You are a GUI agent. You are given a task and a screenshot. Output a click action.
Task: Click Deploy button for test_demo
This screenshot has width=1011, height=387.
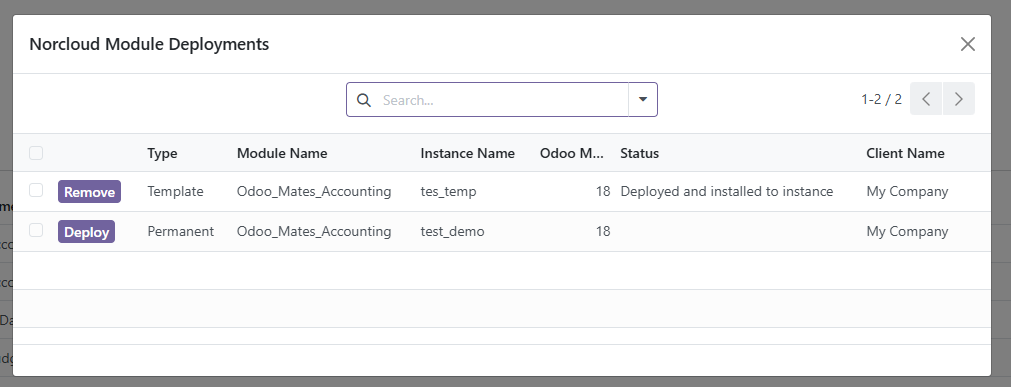click(x=86, y=232)
